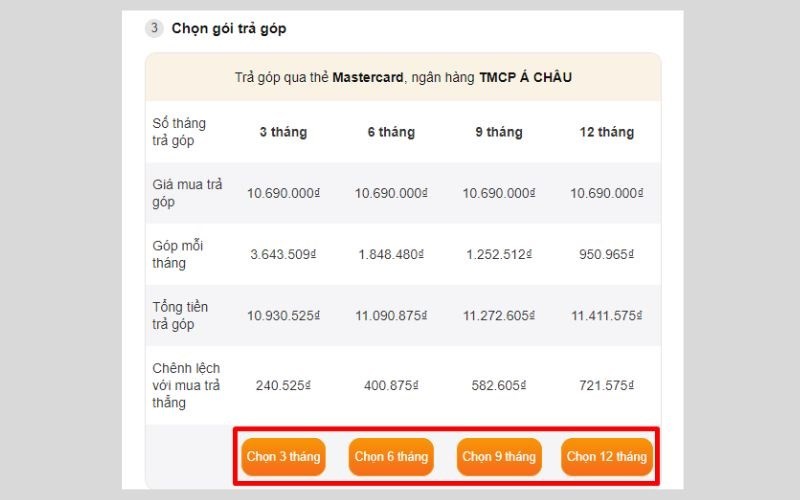800x500 pixels.
Task: Pick the "Chọn 12 tháng" plan button
Action: (x=606, y=457)
